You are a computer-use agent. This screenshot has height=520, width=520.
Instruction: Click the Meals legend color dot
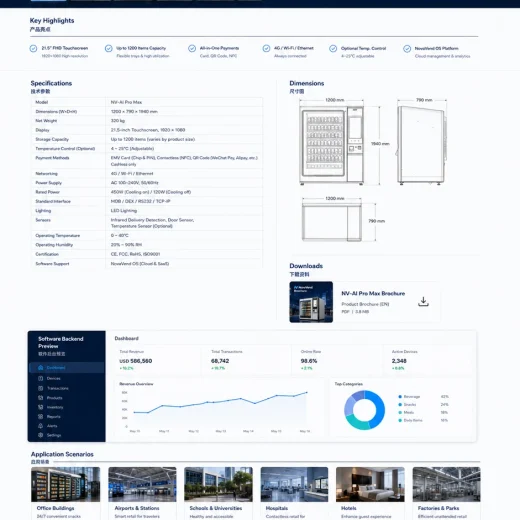400,412
